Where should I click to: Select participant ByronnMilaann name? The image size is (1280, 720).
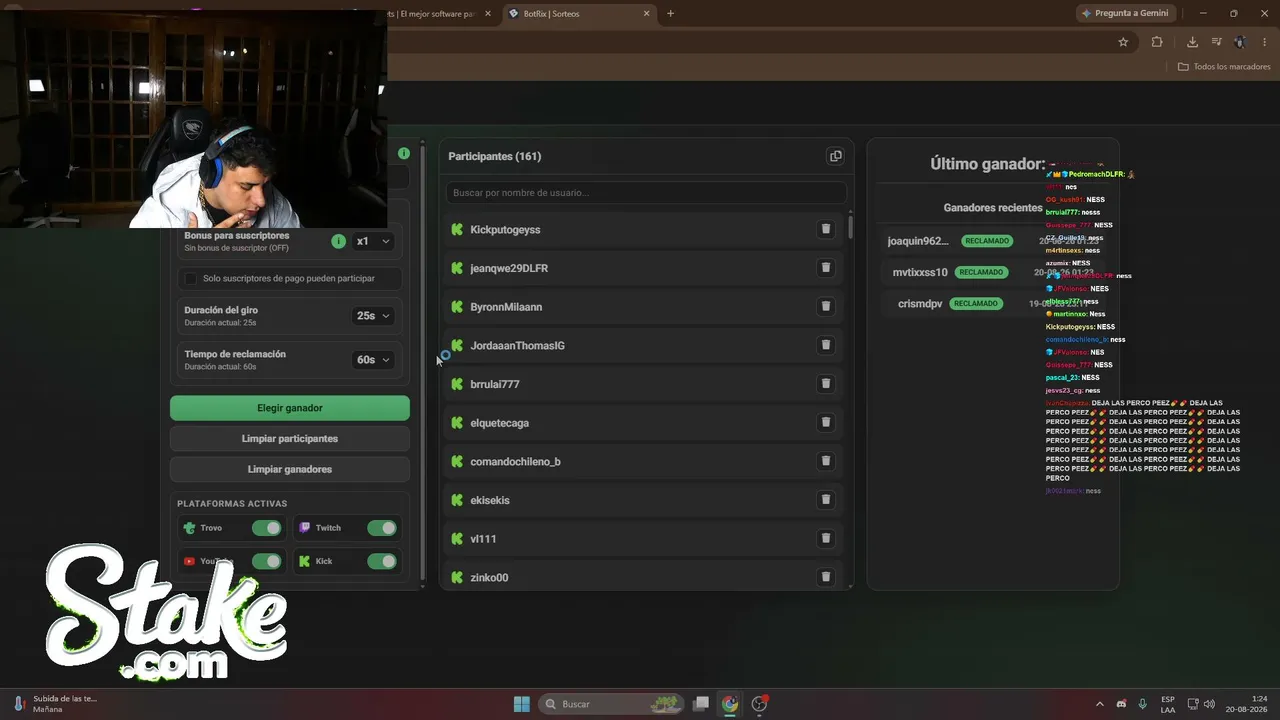(506, 307)
